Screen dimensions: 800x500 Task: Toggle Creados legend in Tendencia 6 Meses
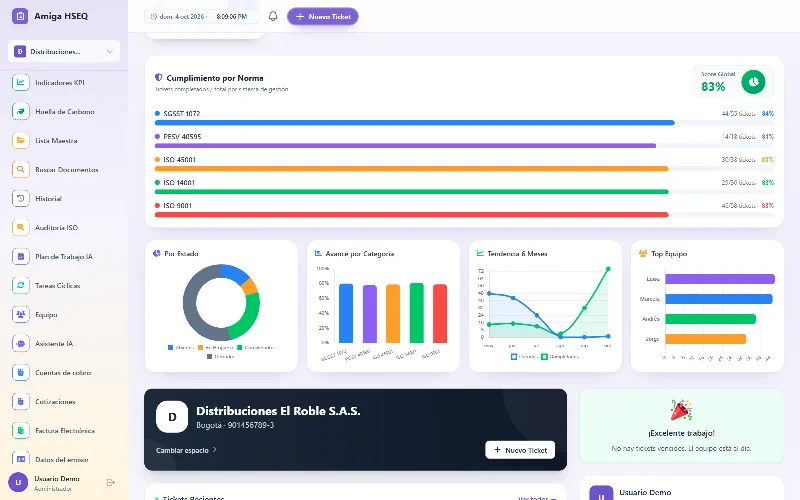[x=524, y=357]
